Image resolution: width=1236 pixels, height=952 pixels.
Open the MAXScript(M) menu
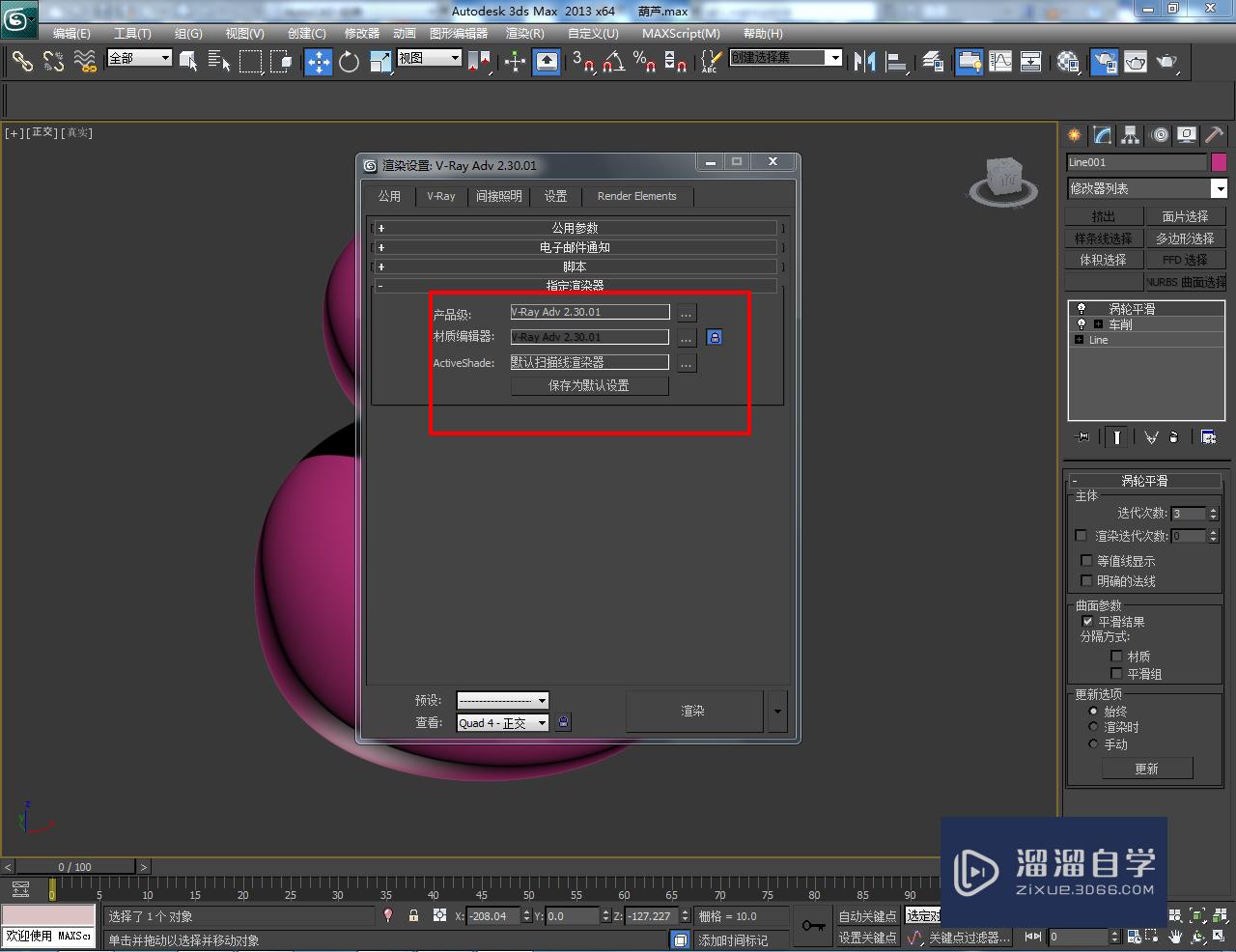click(681, 33)
